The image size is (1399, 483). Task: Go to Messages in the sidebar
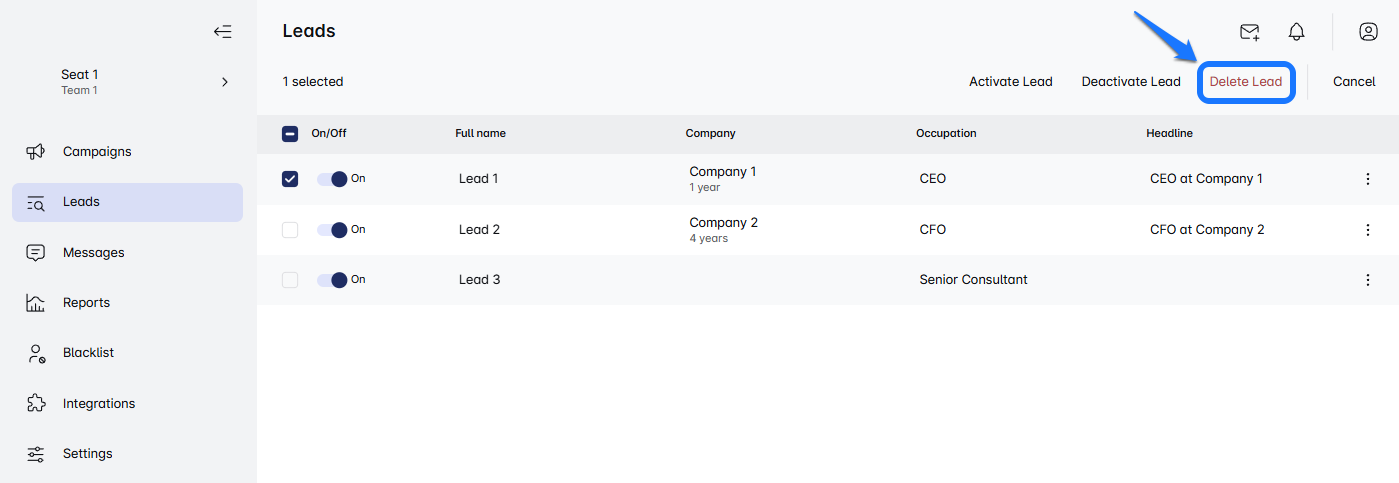click(93, 253)
